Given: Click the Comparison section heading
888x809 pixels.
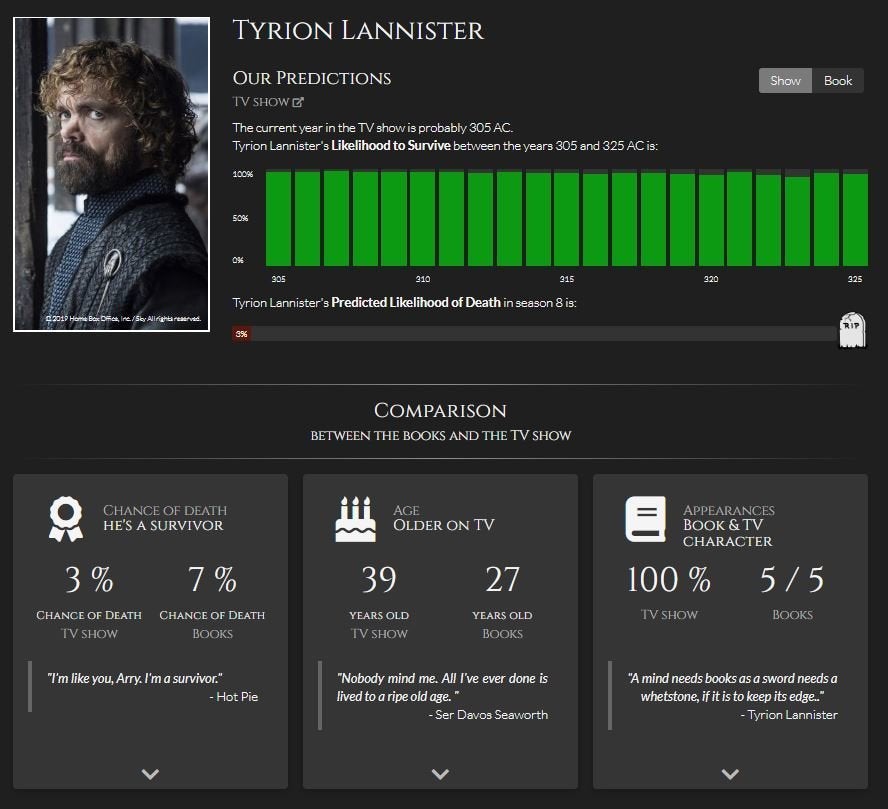Looking at the screenshot, I should tap(440, 410).
